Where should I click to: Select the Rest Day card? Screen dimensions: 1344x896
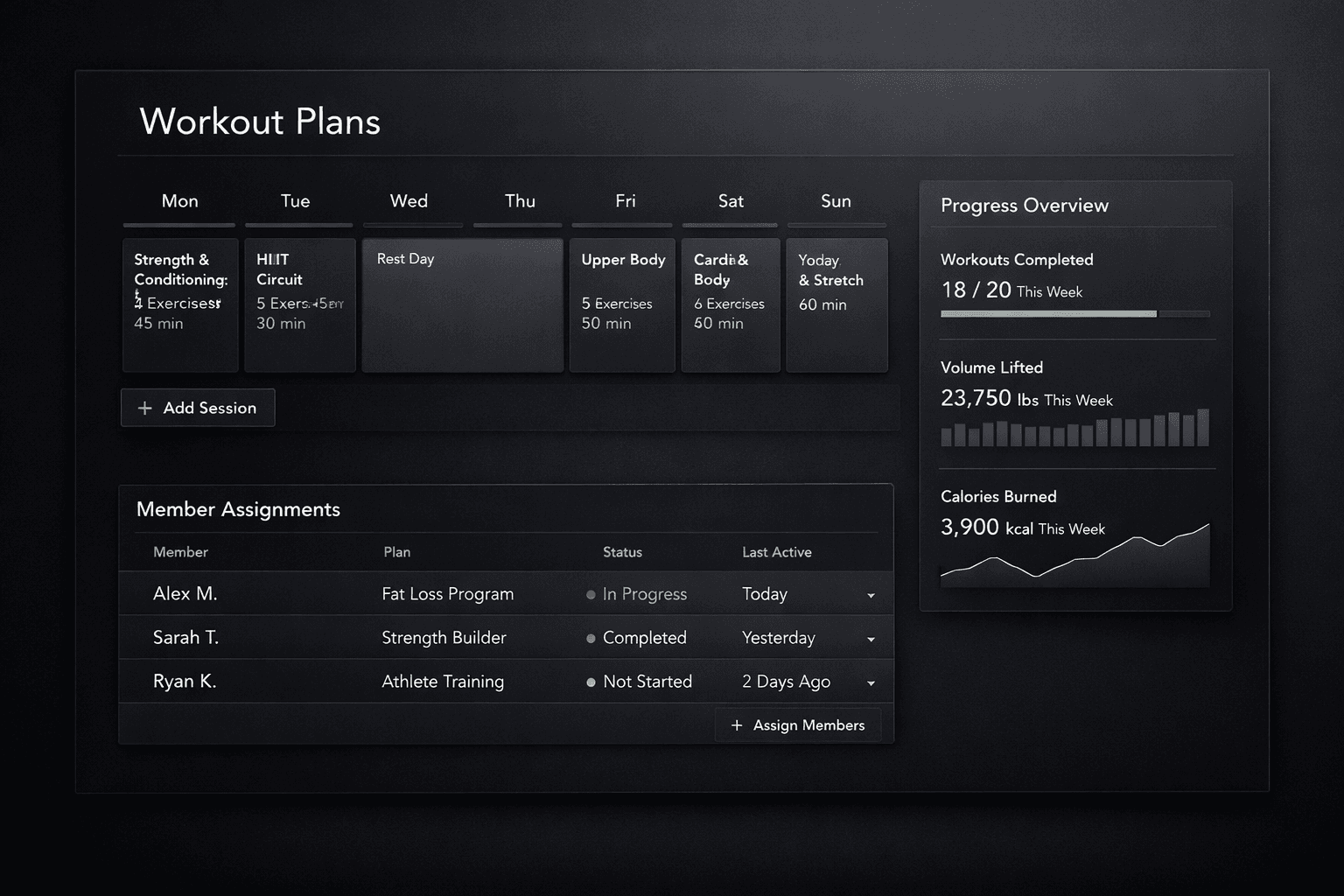point(462,304)
